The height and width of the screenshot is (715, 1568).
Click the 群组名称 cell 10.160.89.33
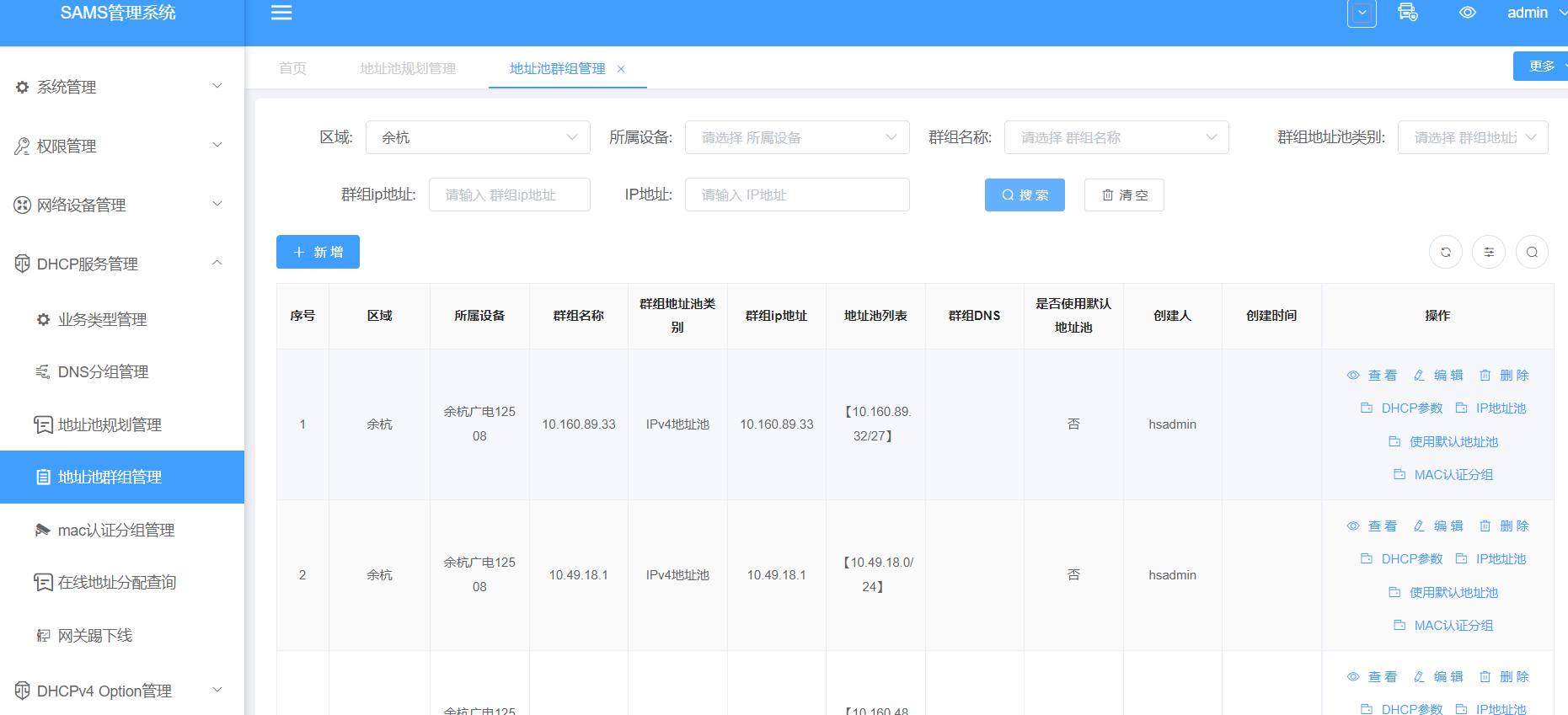tap(579, 424)
